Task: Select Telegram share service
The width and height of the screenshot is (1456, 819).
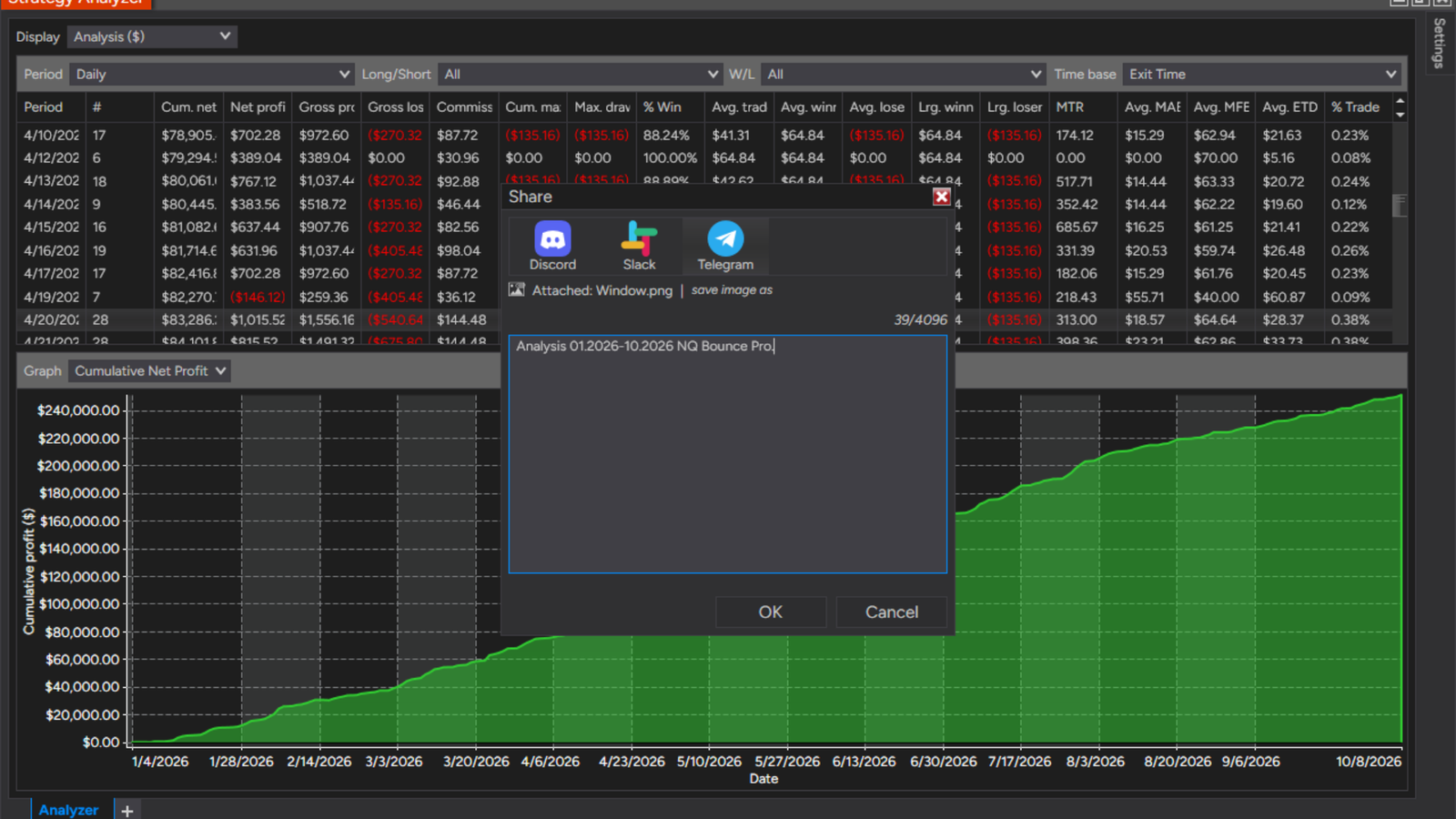Action: tap(725, 246)
